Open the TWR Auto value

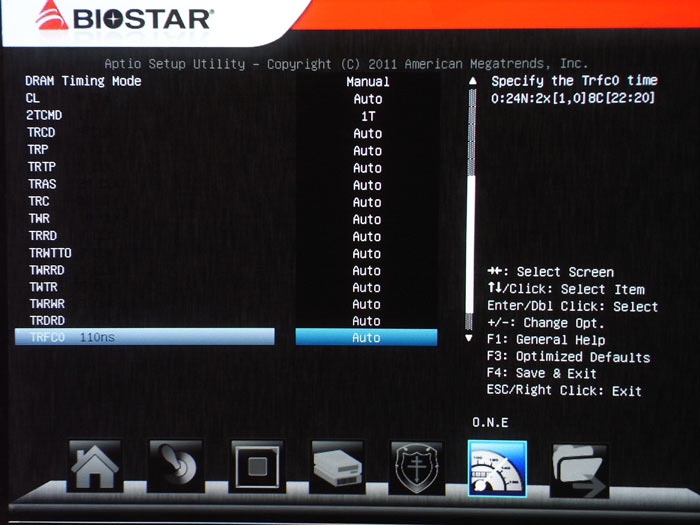tap(367, 219)
